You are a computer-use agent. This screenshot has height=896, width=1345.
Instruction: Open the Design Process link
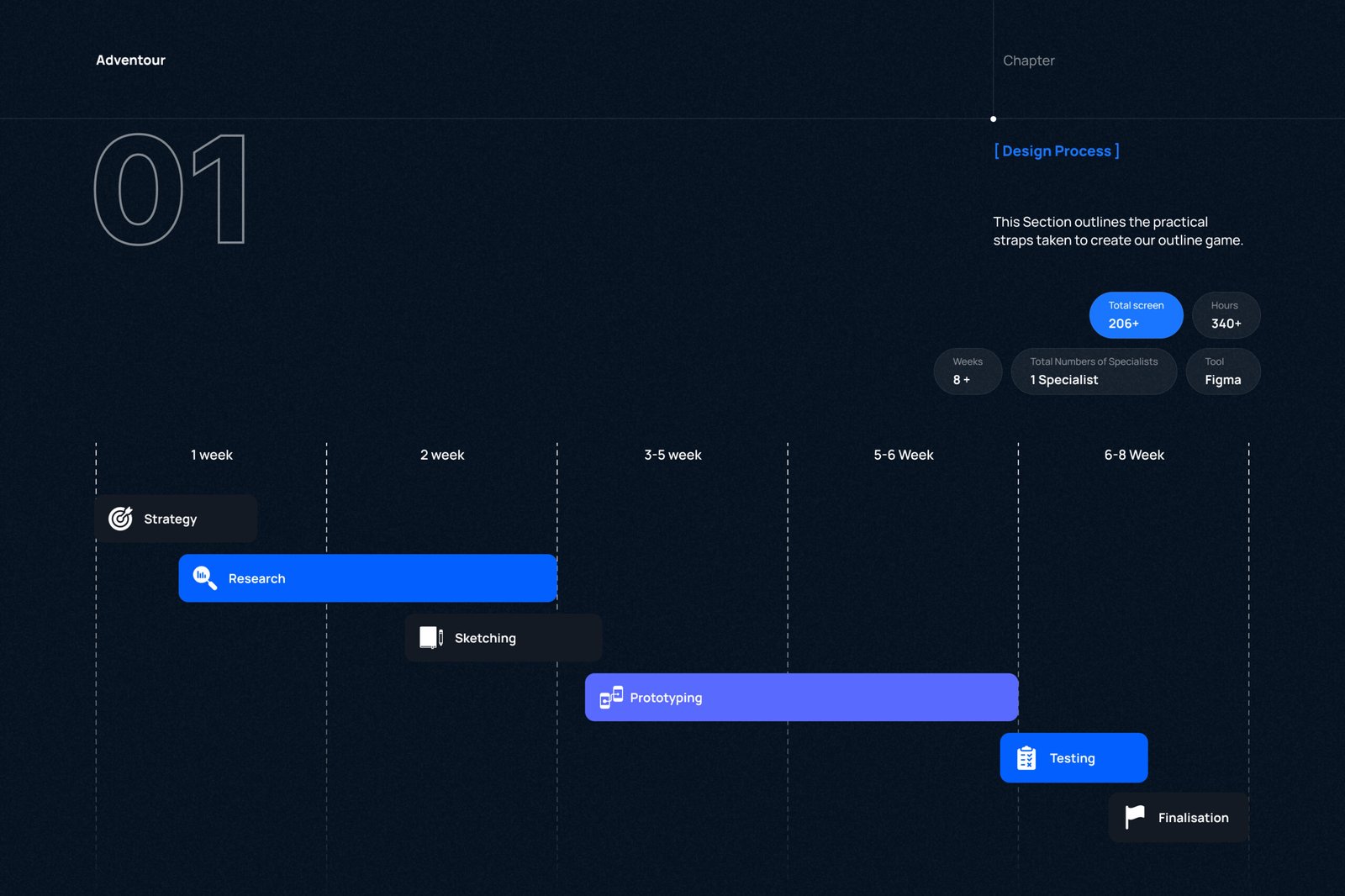pyautogui.click(x=1057, y=151)
